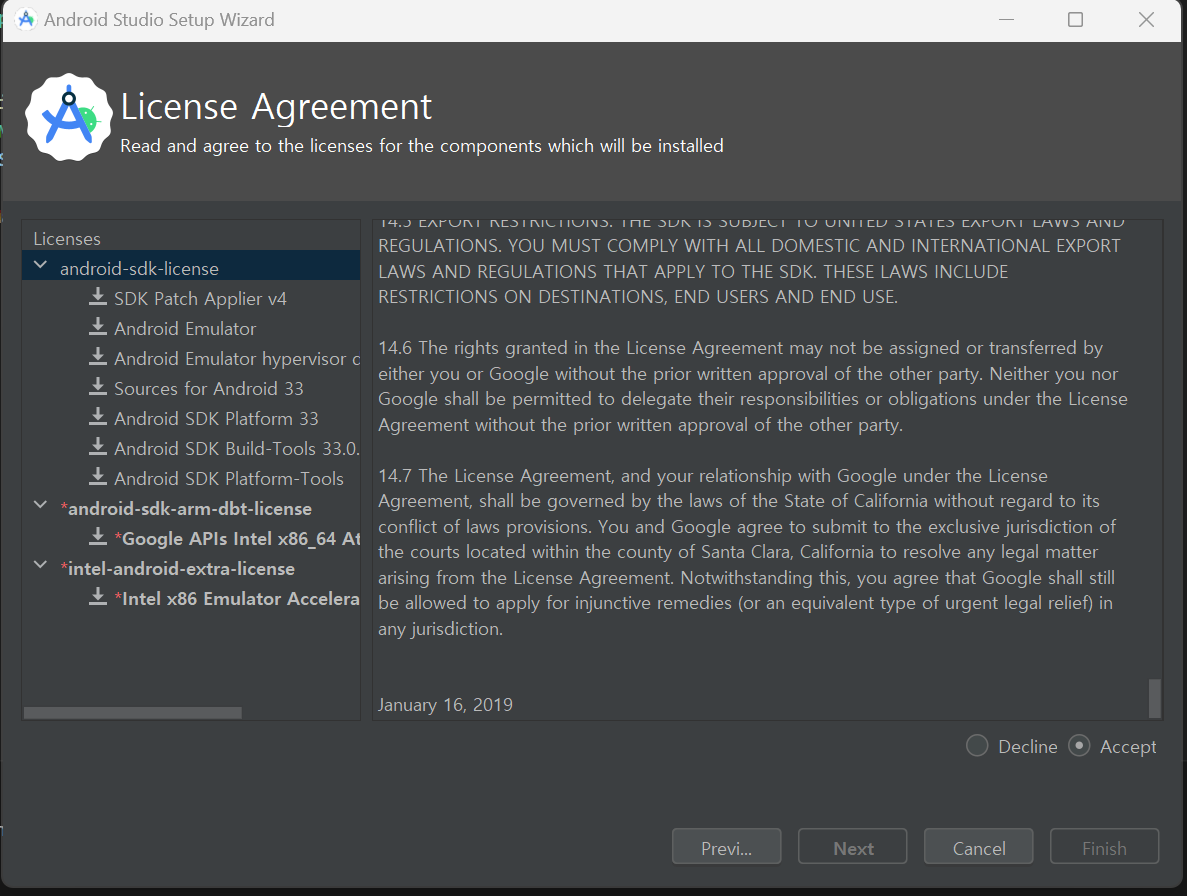Go back with the Previous button

727,846
